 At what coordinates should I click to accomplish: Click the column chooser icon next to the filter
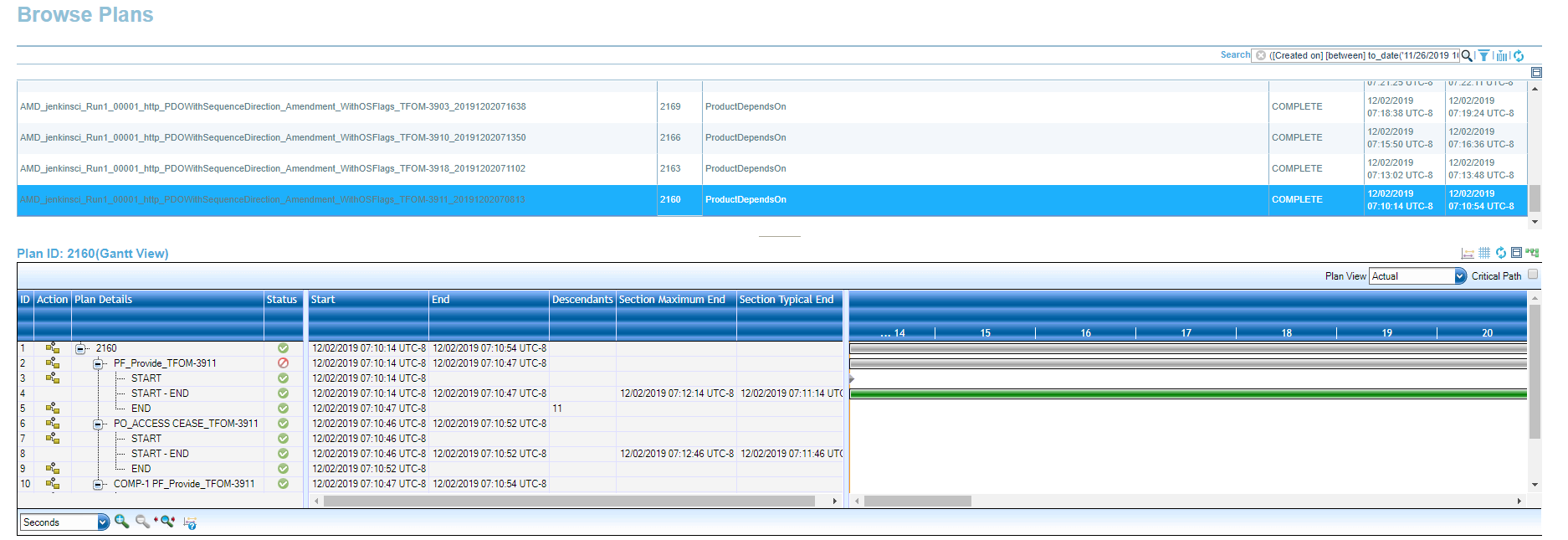tap(1502, 56)
